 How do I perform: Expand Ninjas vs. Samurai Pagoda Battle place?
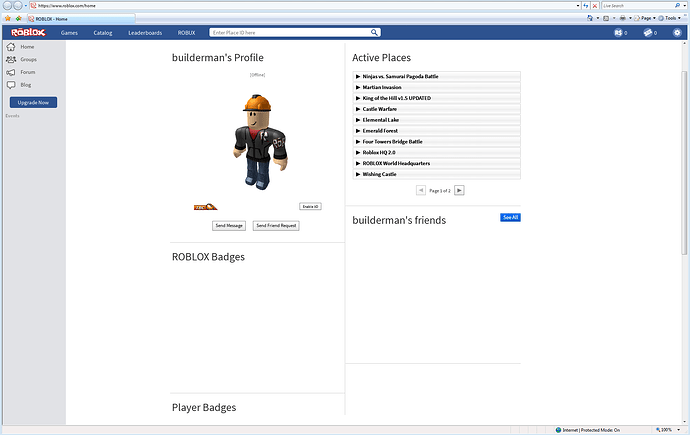436,77
